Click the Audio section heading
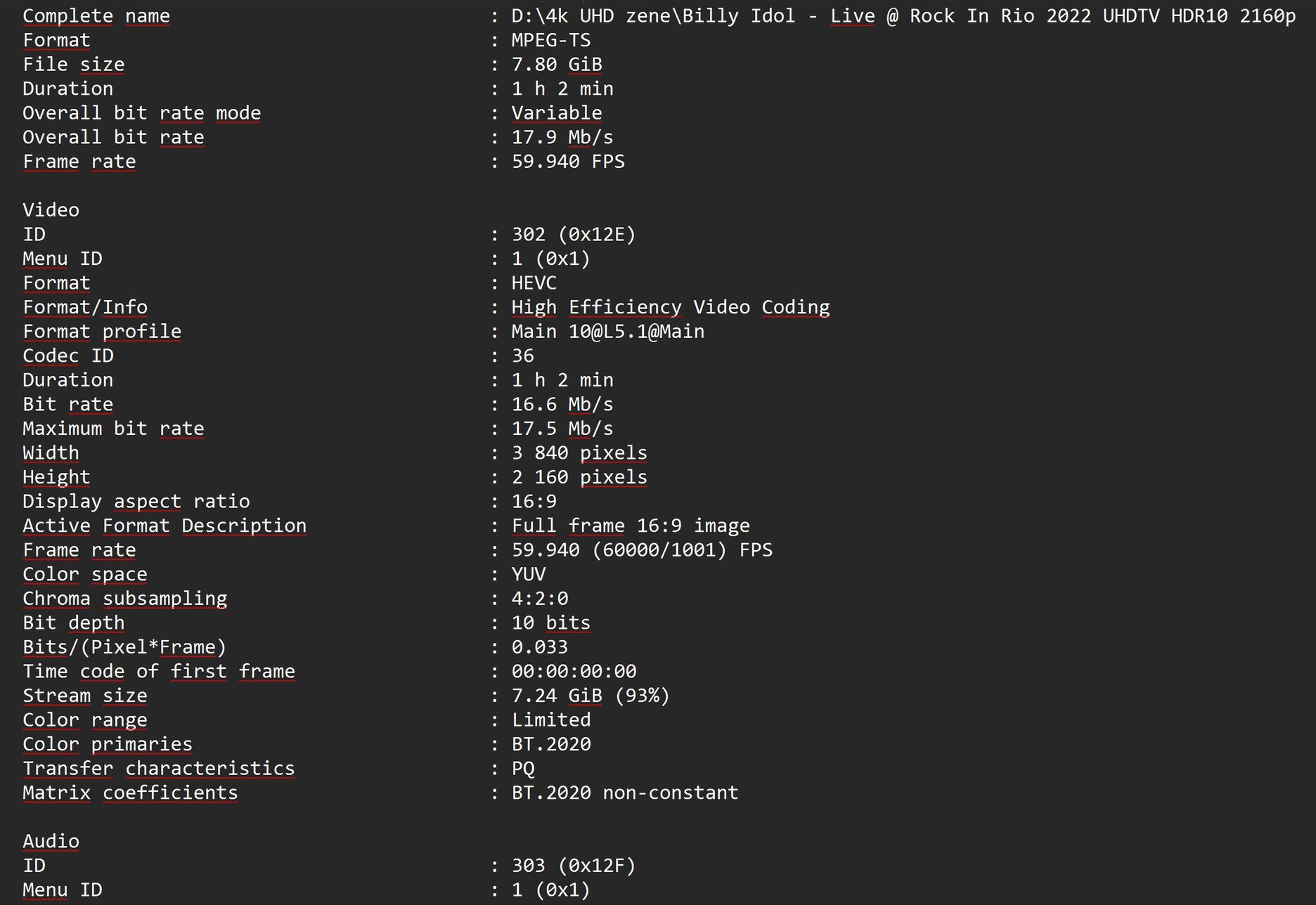Viewport: 1316px width, 905px height. pyautogui.click(x=51, y=841)
